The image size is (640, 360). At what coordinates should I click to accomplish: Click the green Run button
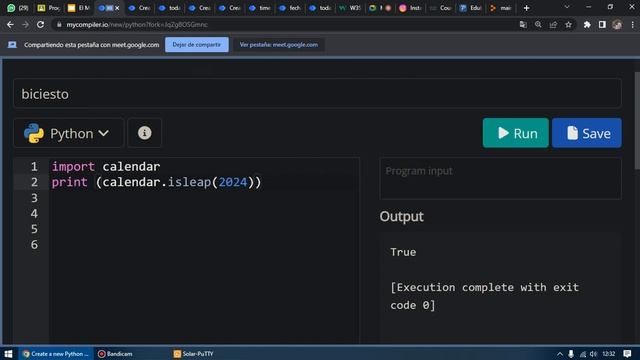[516, 133]
